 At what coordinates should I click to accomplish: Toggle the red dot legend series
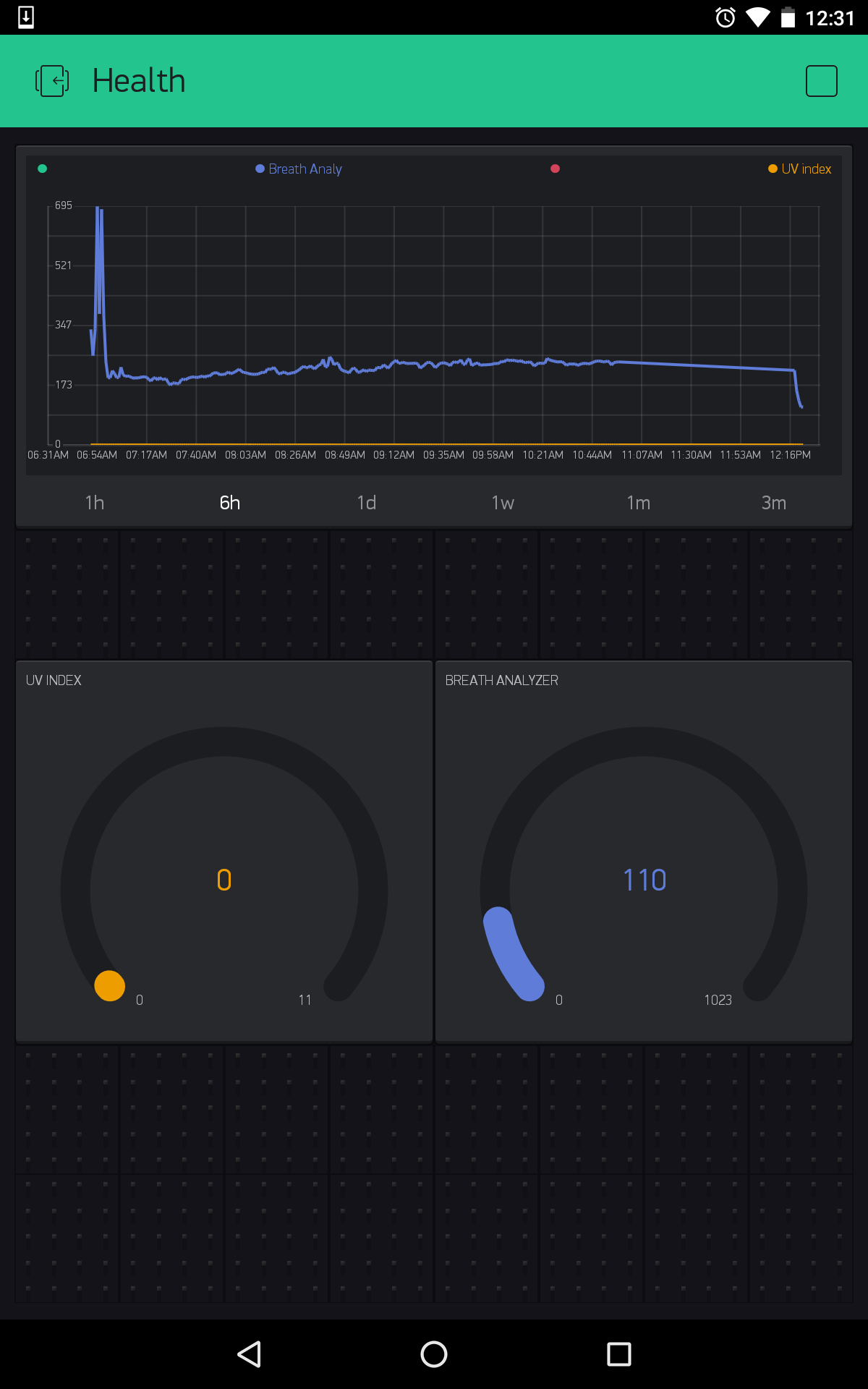(555, 169)
